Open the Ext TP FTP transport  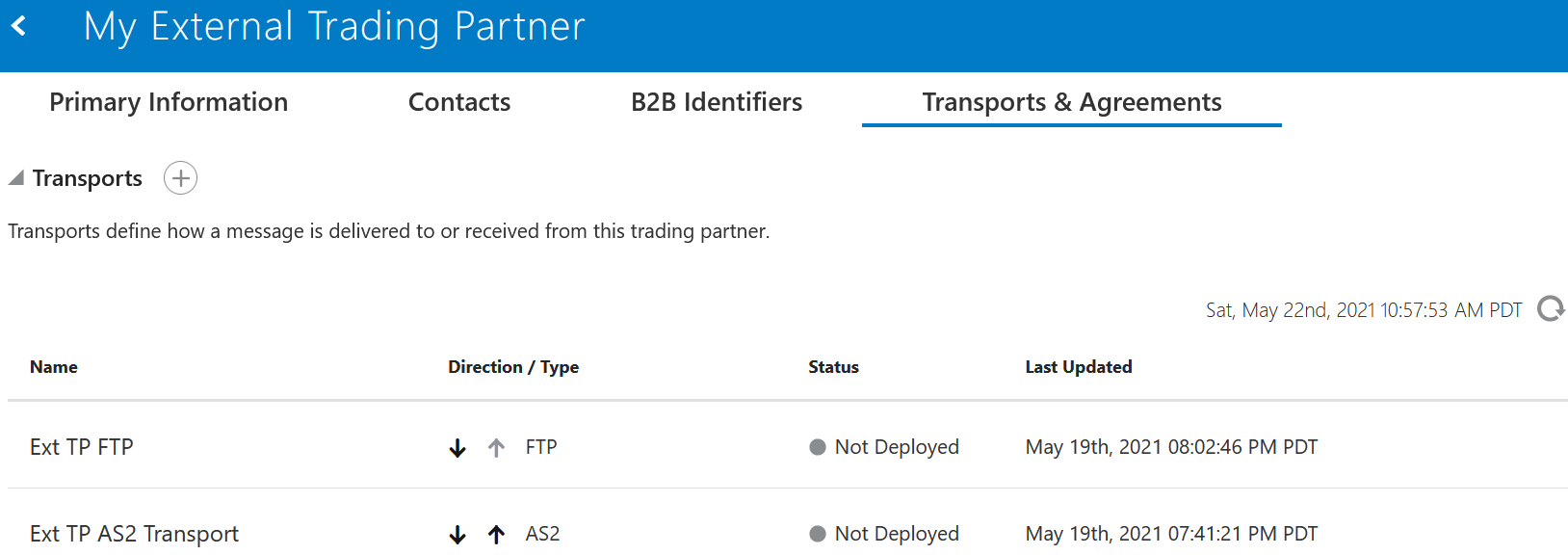point(82,447)
